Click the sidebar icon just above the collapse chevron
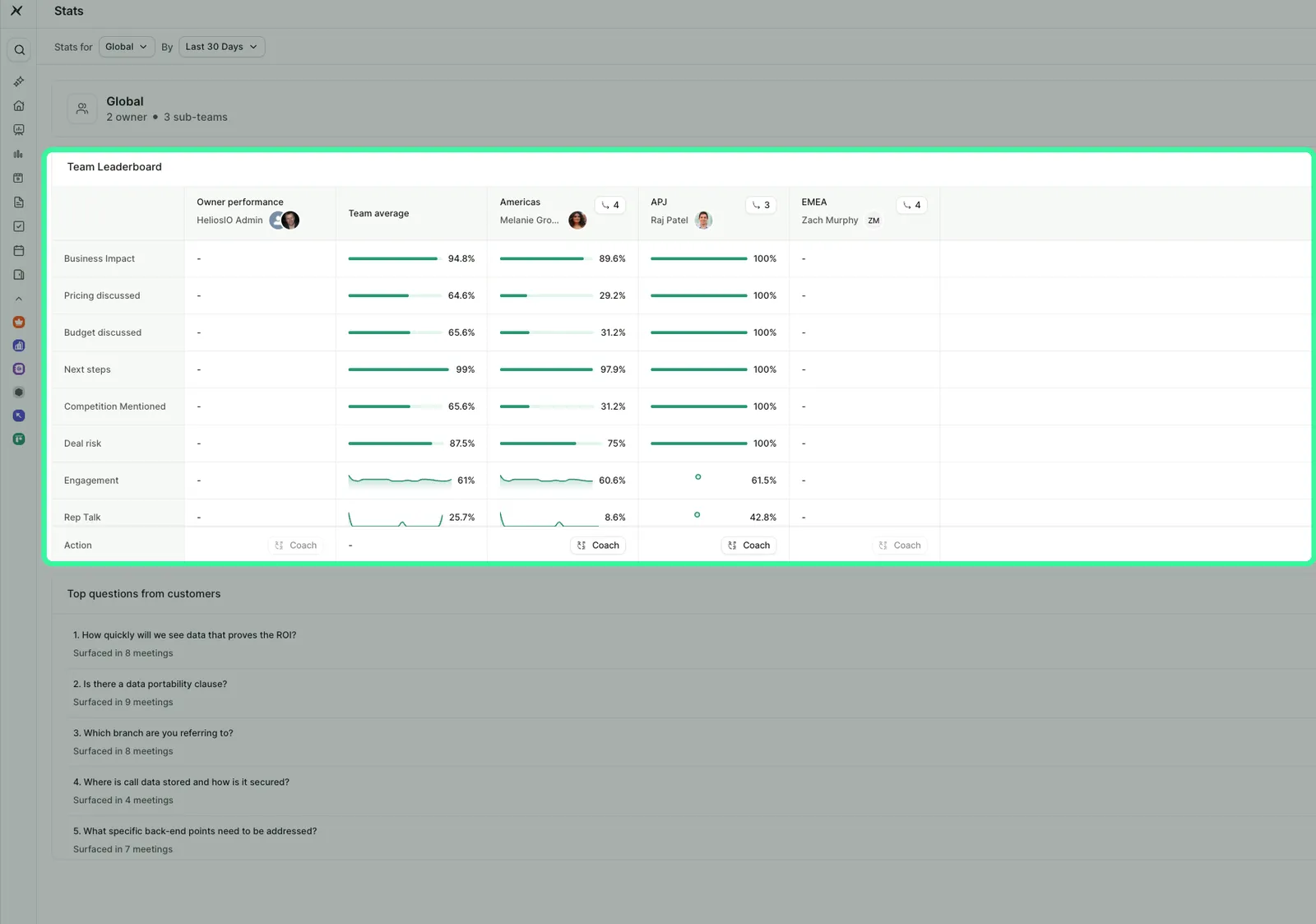Image resolution: width=1316 pixels, height=924 pixels. [19, 275]
